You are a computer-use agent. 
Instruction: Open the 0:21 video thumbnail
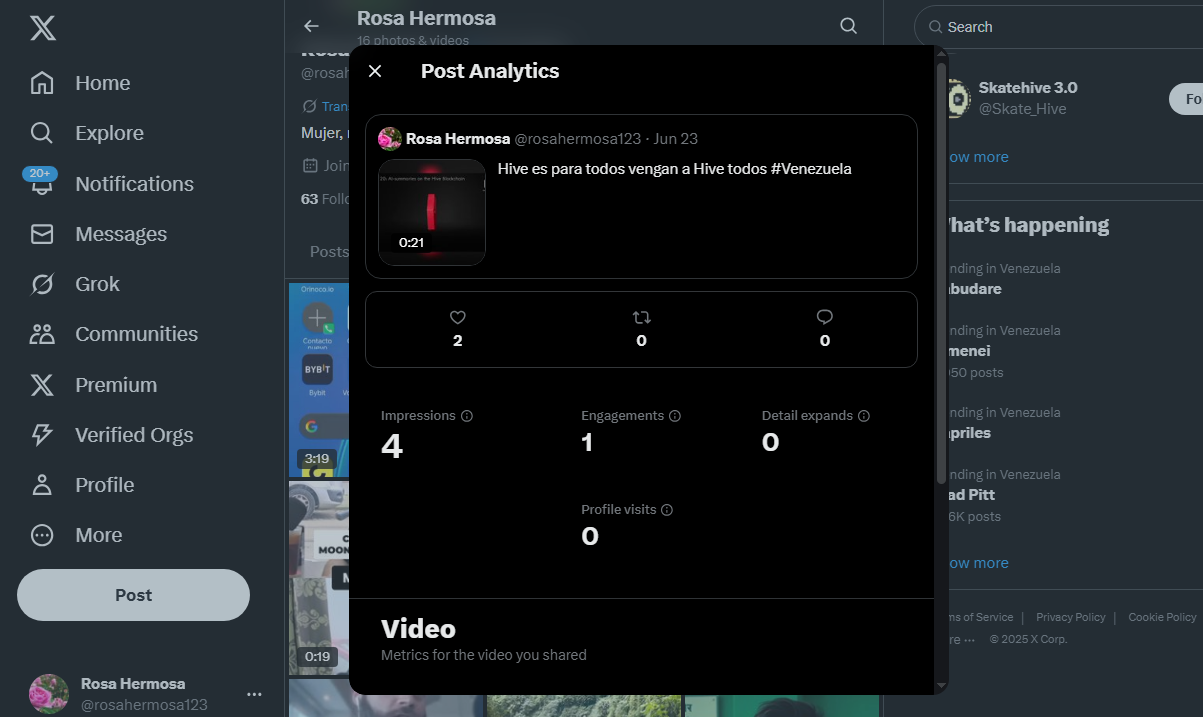432,212
